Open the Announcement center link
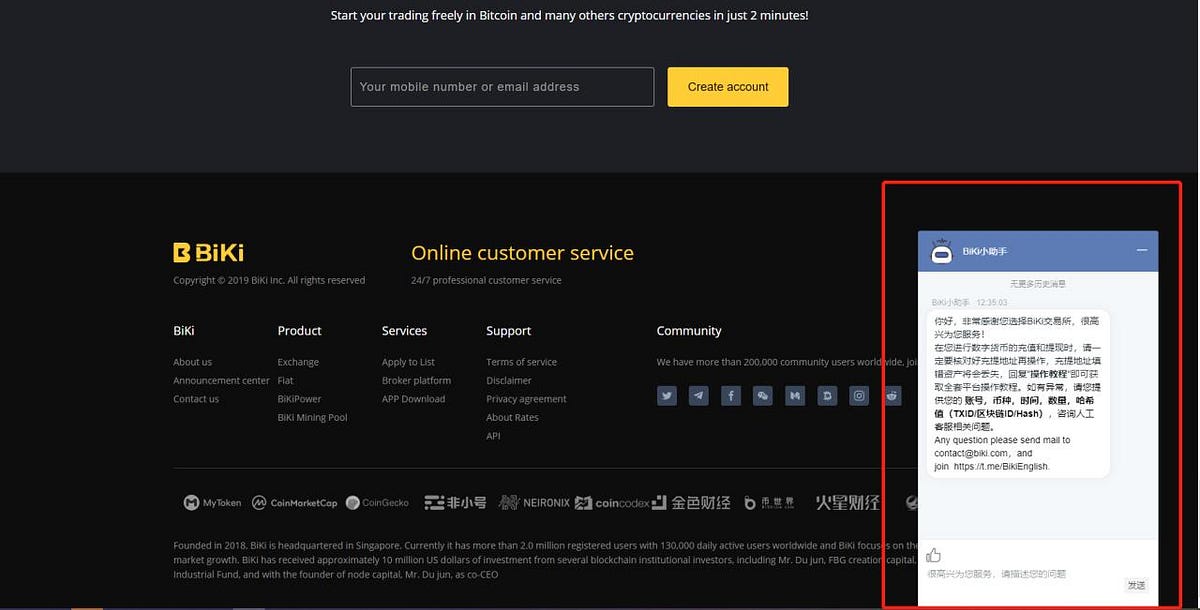1200x610 pixels. click(x=221, y=380)
